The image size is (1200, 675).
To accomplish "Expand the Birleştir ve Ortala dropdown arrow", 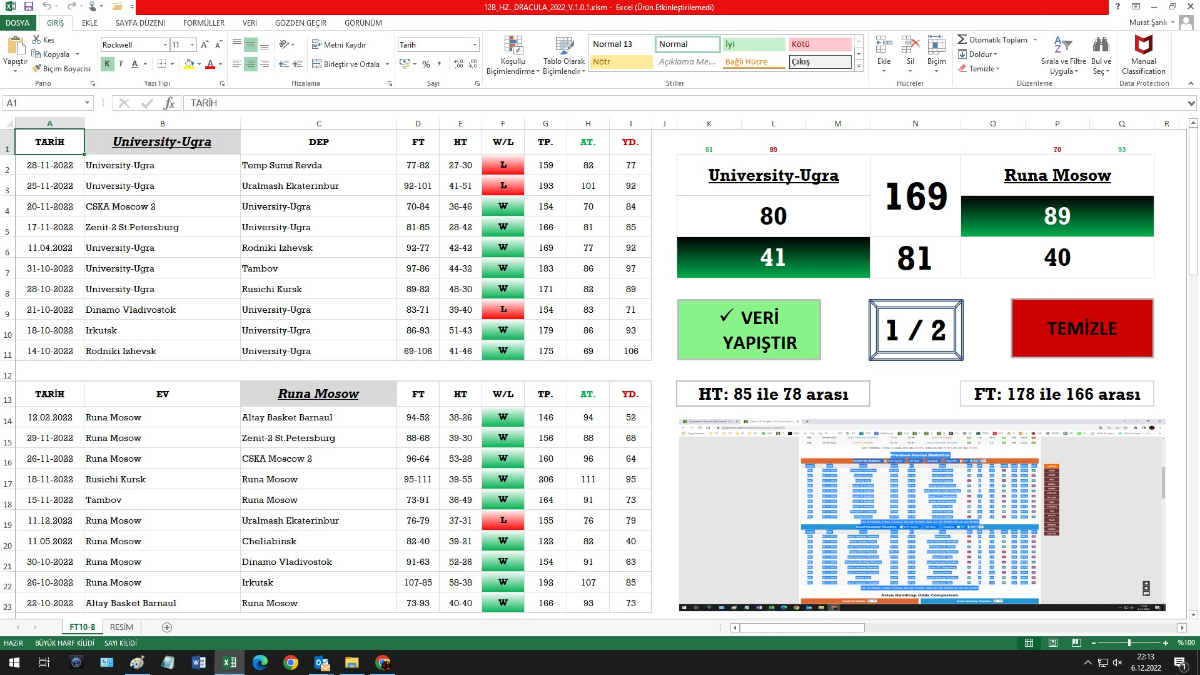I will pos(389,64).
